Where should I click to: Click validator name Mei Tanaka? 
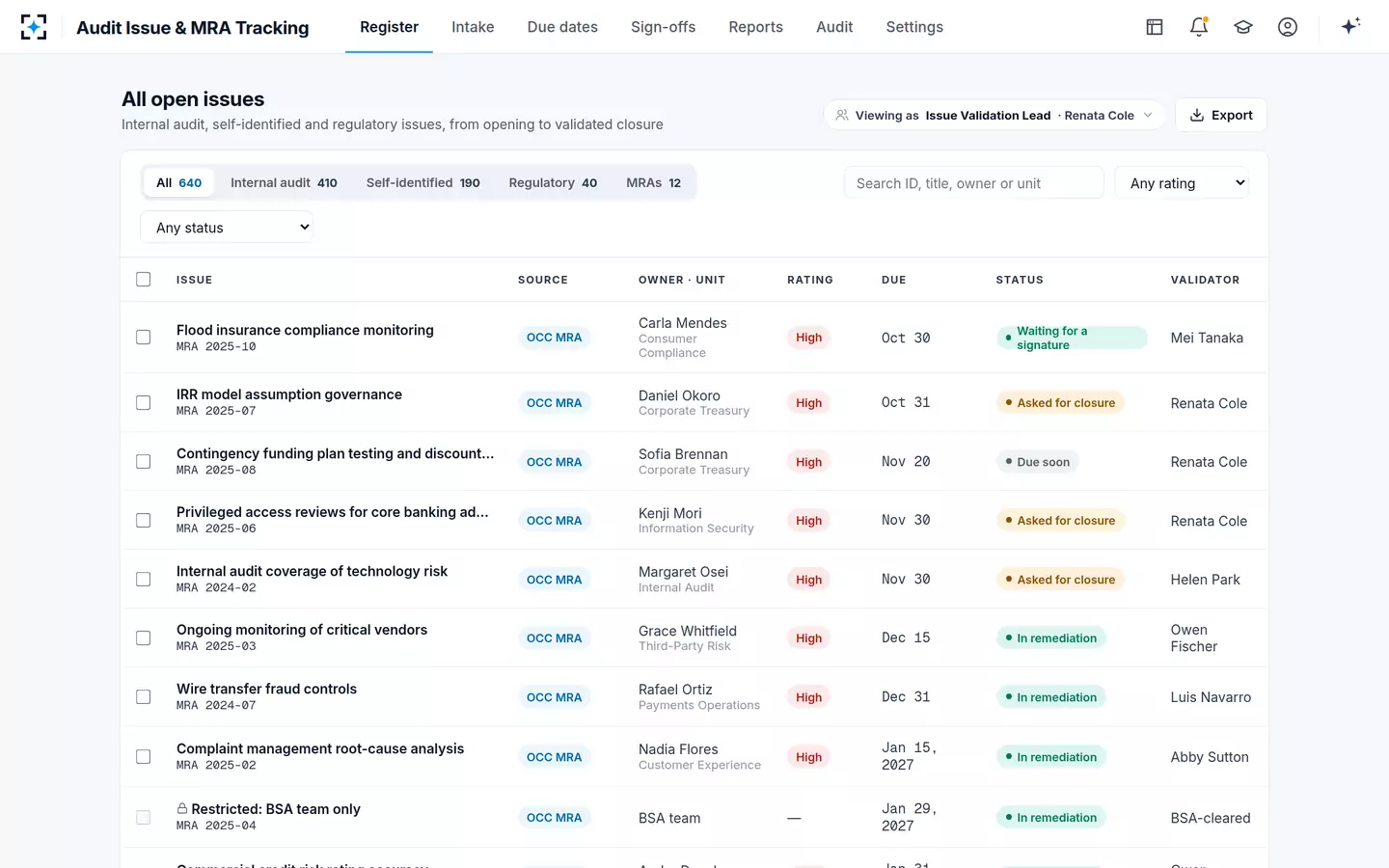click(x=1207, y=338)
